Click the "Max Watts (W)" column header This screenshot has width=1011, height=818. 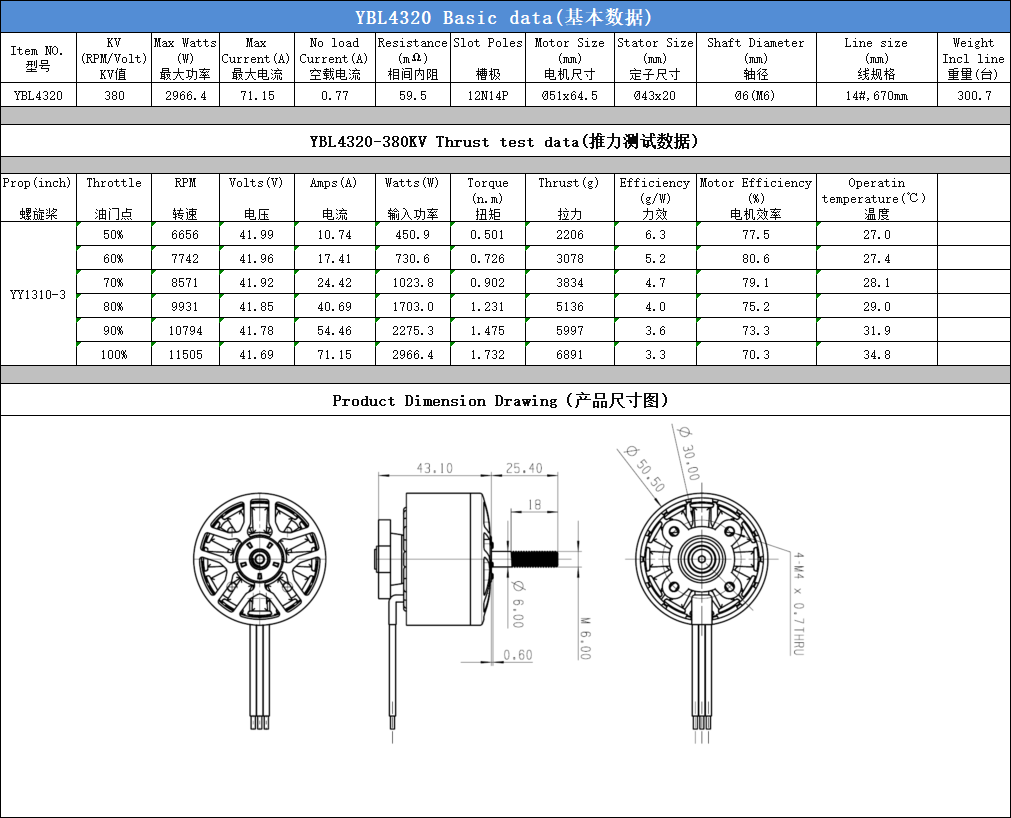[x=185, y=58]
